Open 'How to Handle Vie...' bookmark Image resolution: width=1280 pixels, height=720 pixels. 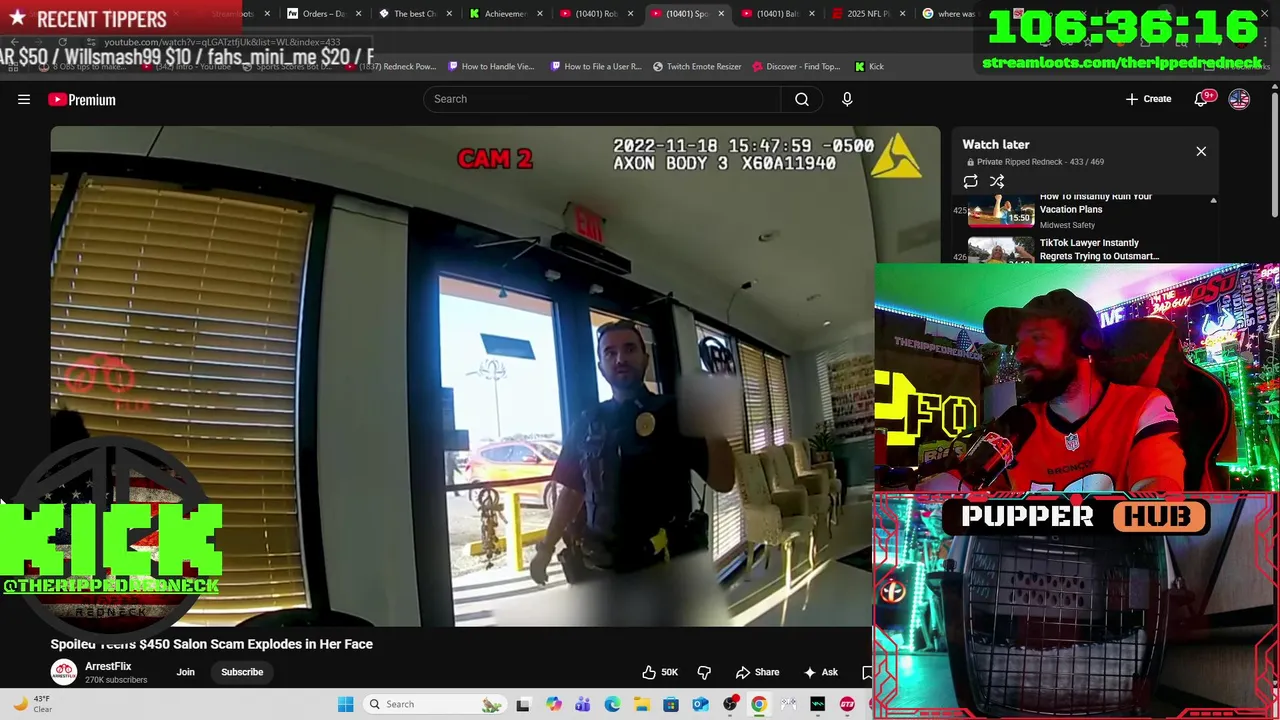pyautogui.click(x=491, y=66)
